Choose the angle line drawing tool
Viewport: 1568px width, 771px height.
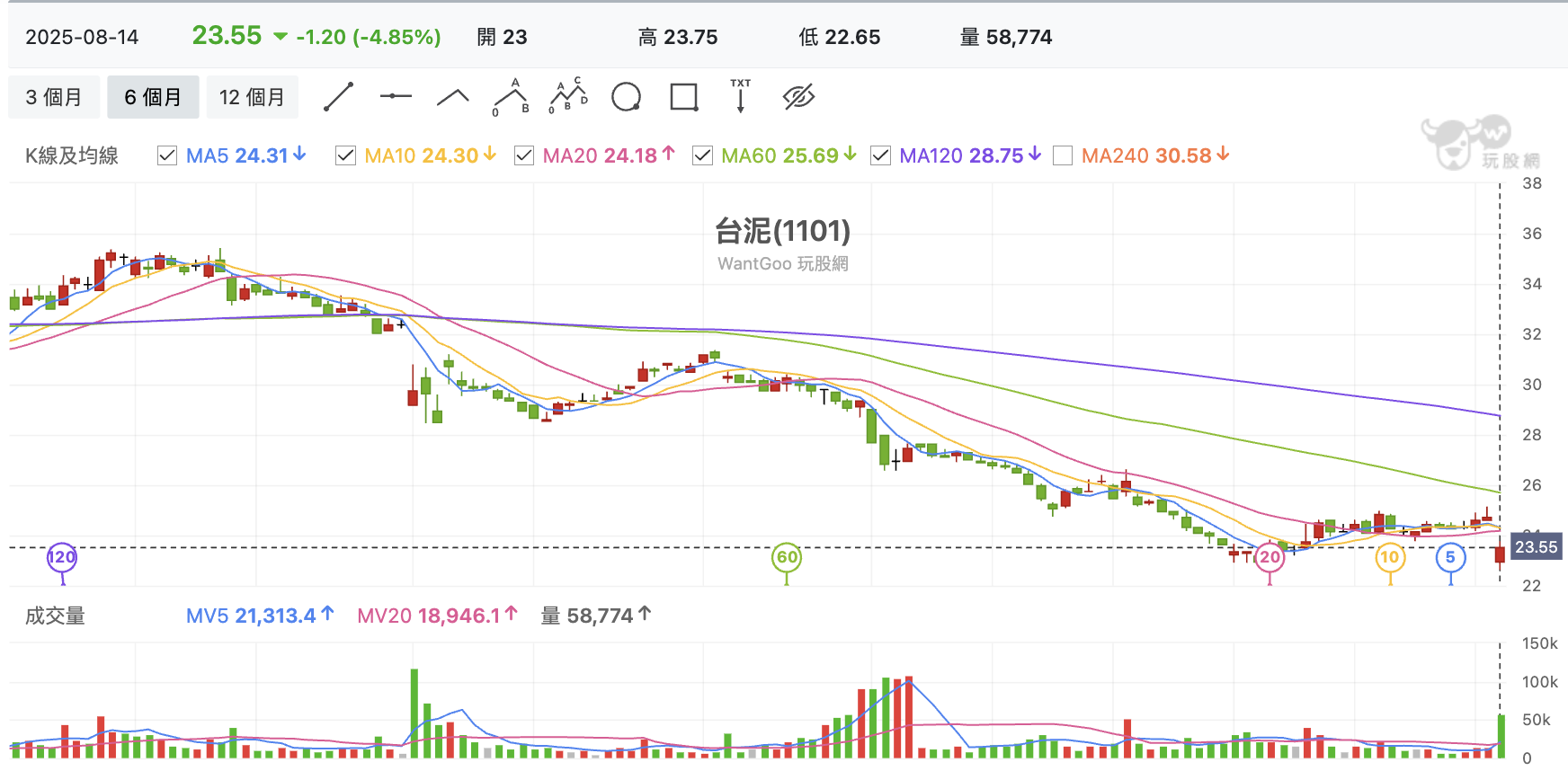(453, 97)
